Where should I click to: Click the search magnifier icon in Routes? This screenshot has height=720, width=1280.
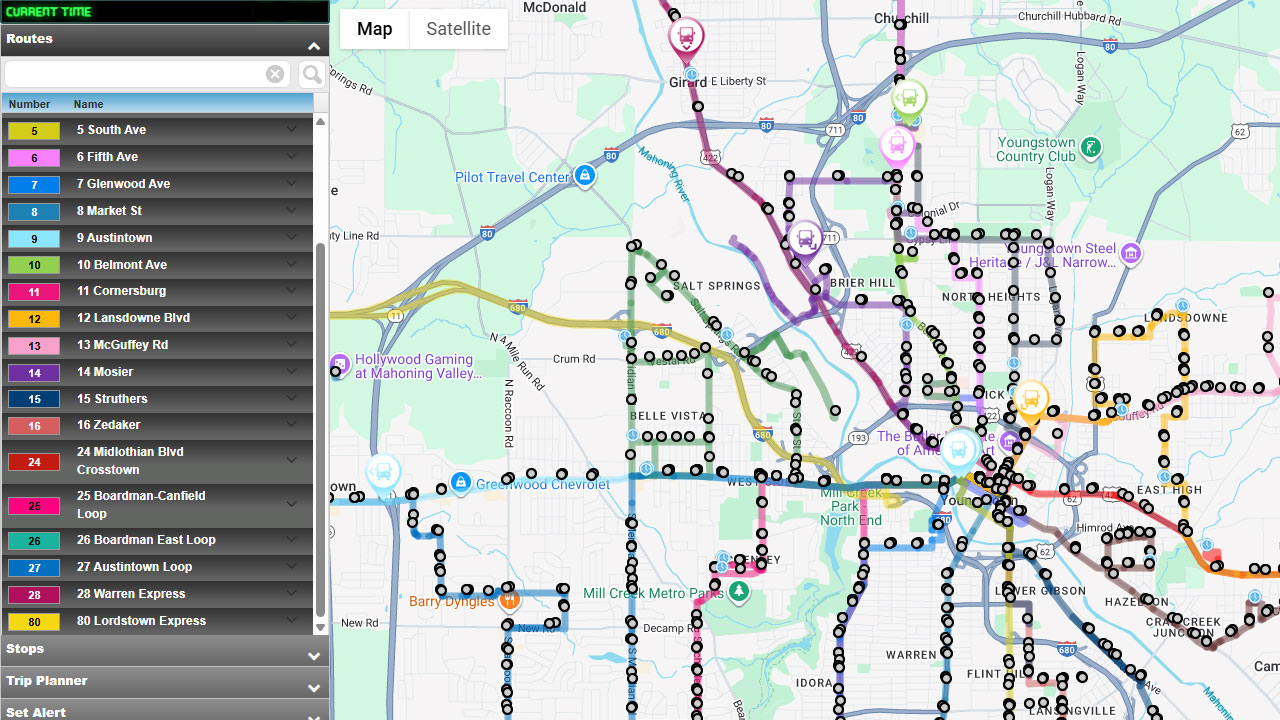click(x=312, y=74)
